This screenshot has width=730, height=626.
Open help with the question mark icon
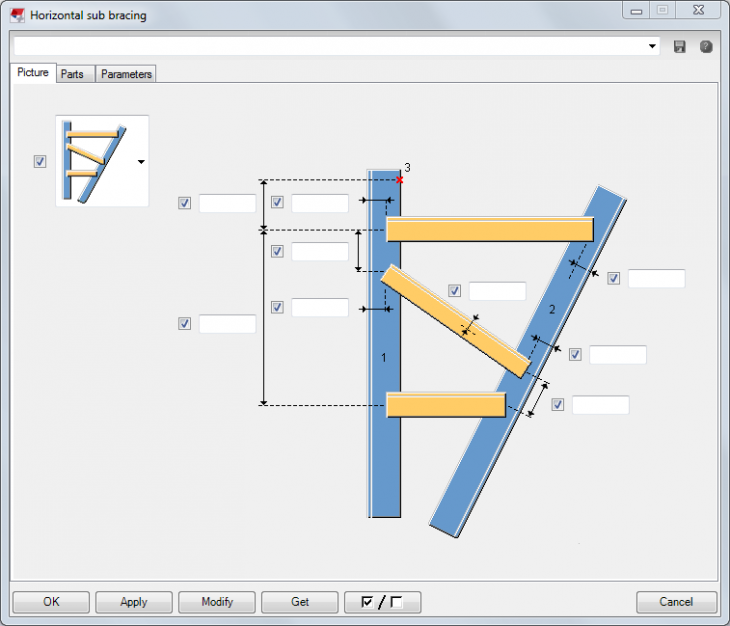coord(706,47)
